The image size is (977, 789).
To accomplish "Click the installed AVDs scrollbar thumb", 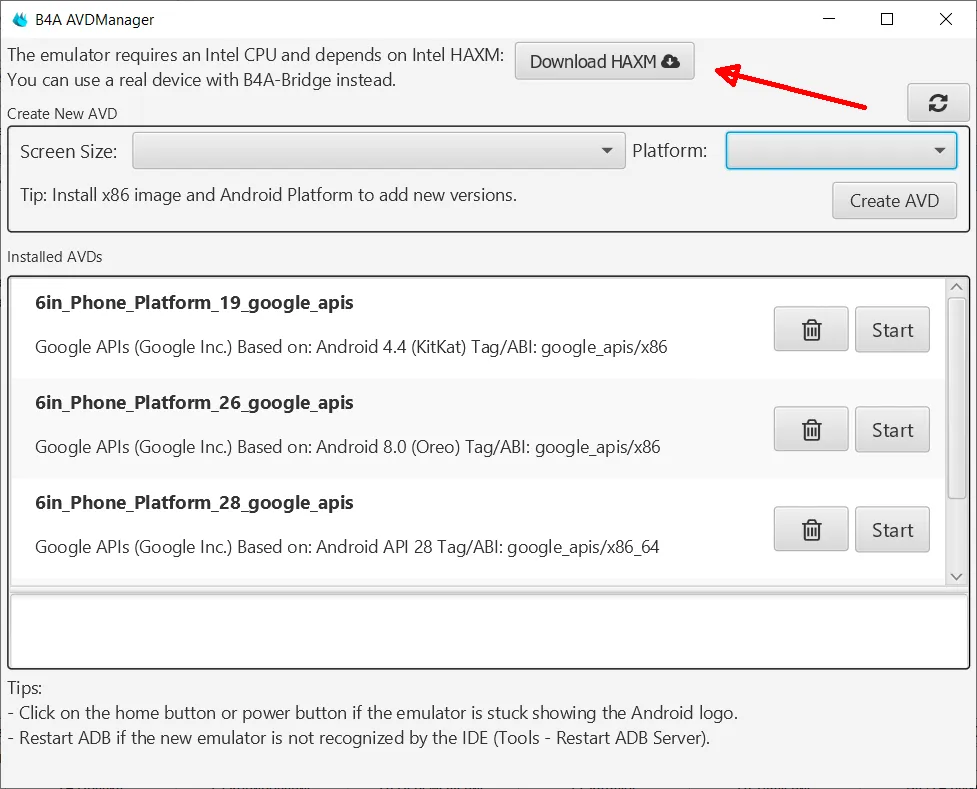I will tap(956, 398).
